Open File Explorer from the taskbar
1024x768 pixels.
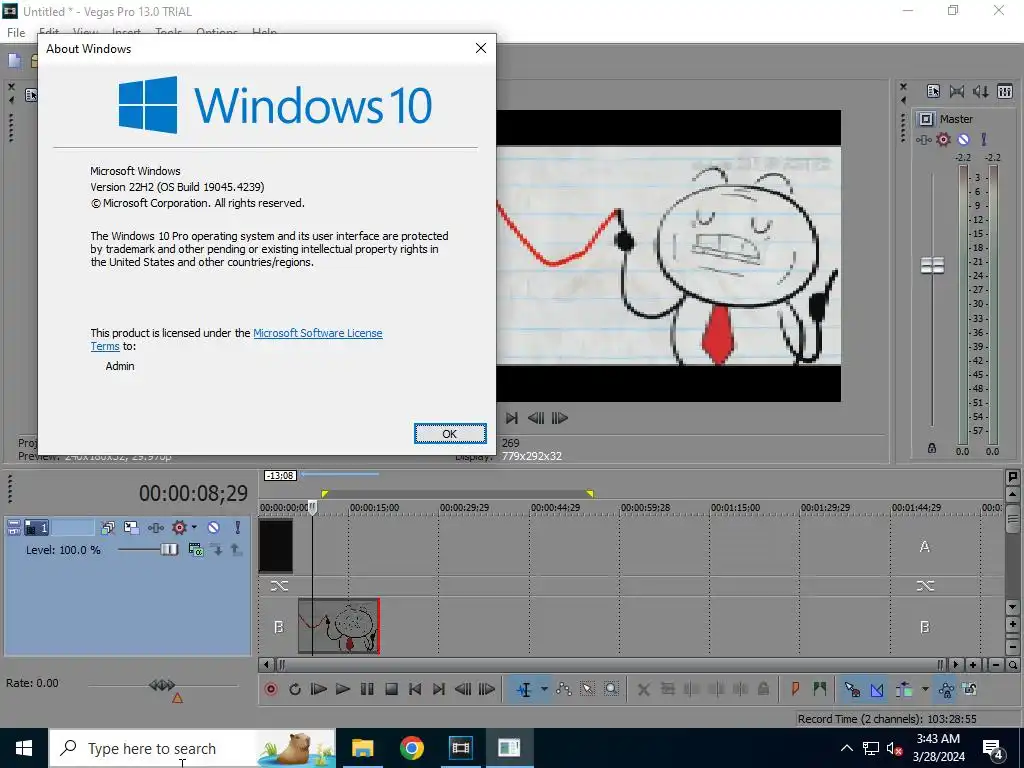362,748
